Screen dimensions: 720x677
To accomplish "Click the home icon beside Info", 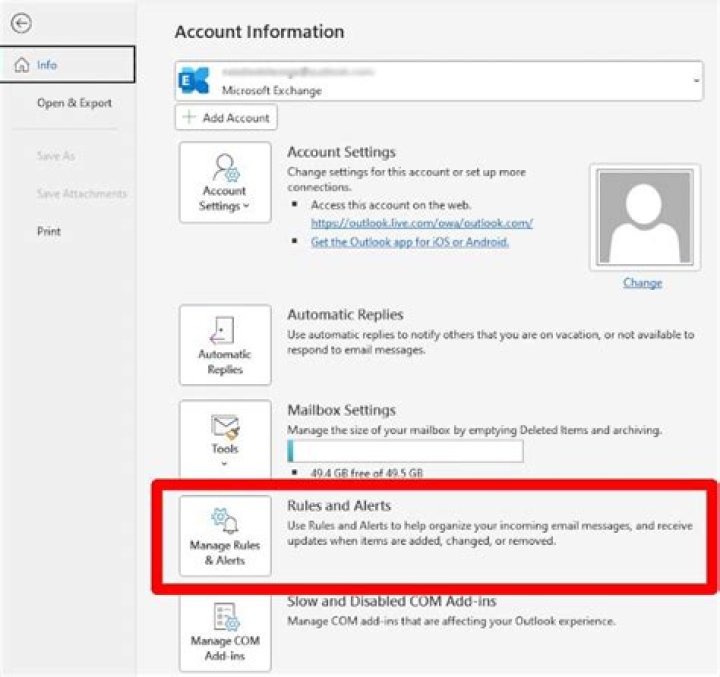I will tap(22, 65).
